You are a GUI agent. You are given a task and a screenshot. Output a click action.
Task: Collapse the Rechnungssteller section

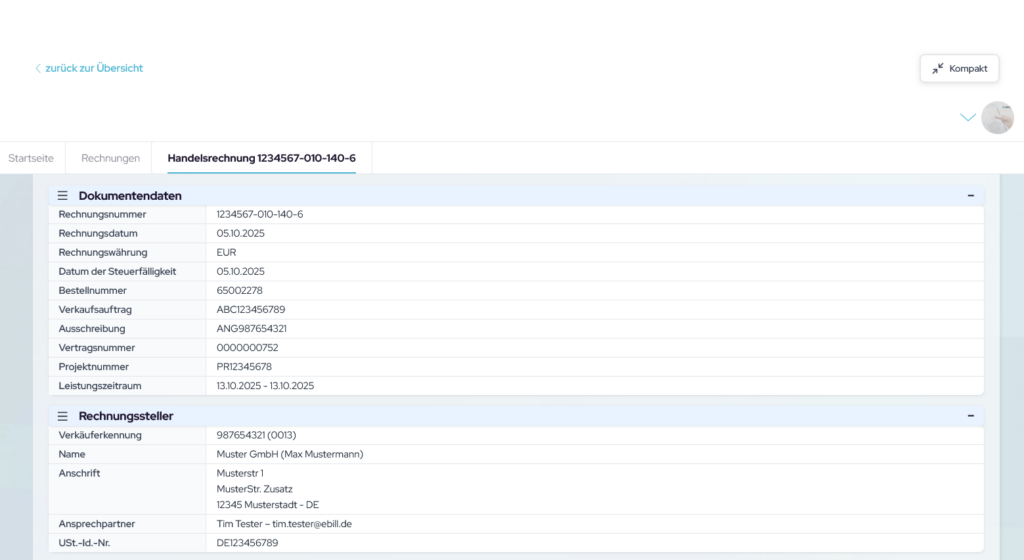tap(970, 416)
